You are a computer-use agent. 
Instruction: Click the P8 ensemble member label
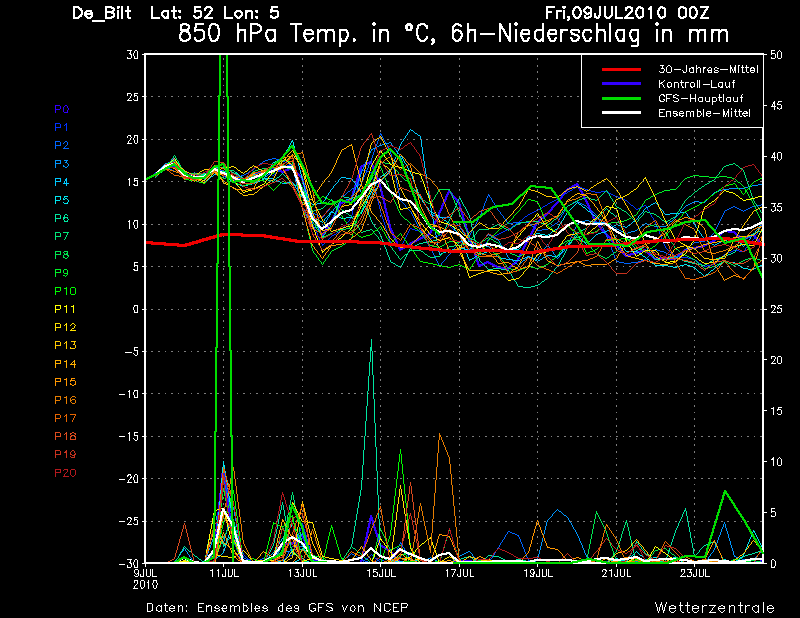pyautogui.click(x=62, y=255)
